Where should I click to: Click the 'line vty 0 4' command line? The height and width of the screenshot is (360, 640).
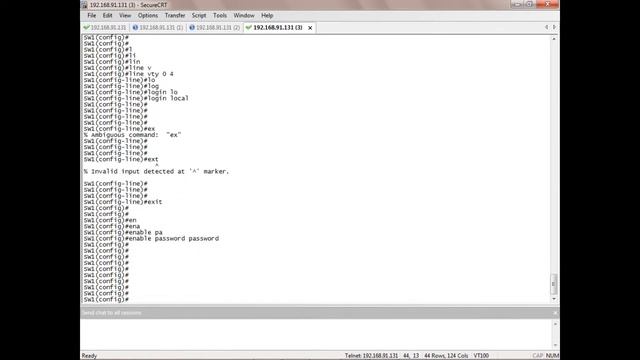(129, 74)
